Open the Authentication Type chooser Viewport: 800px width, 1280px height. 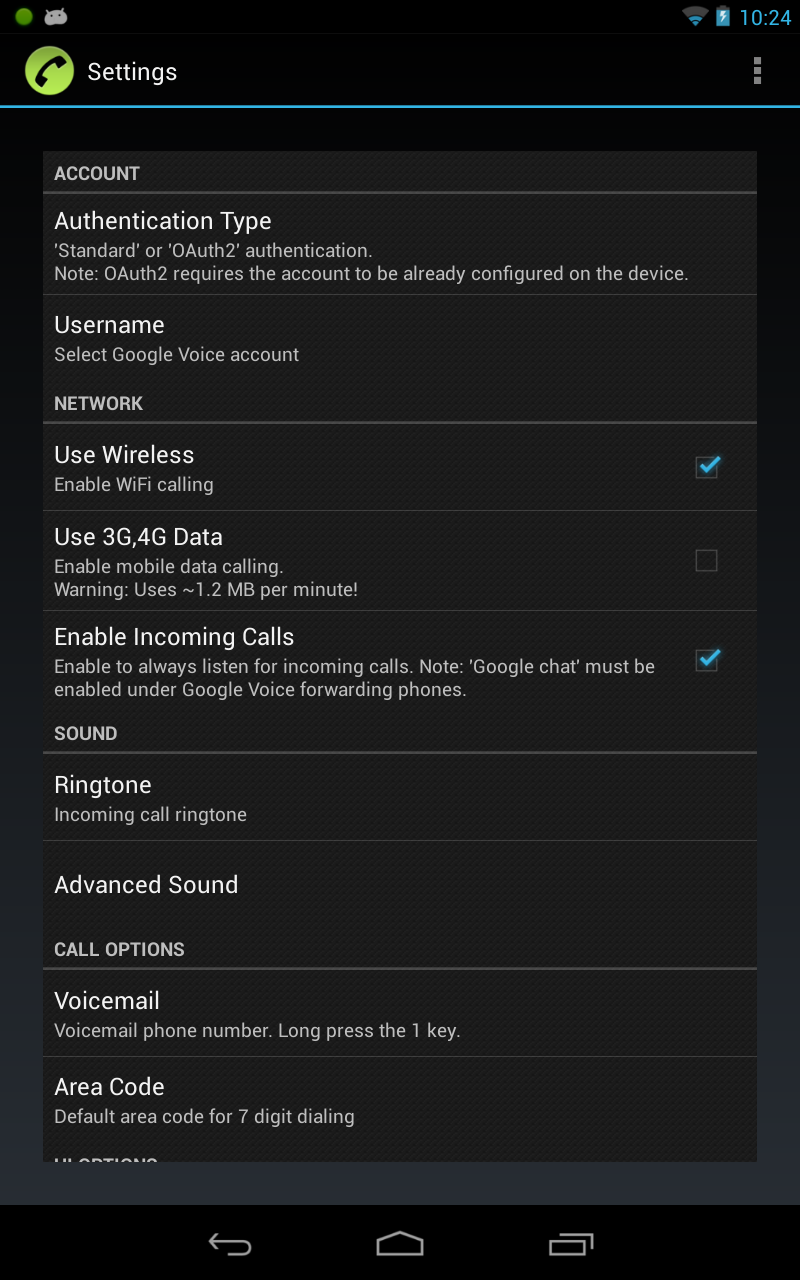click(x=400, y=243)
